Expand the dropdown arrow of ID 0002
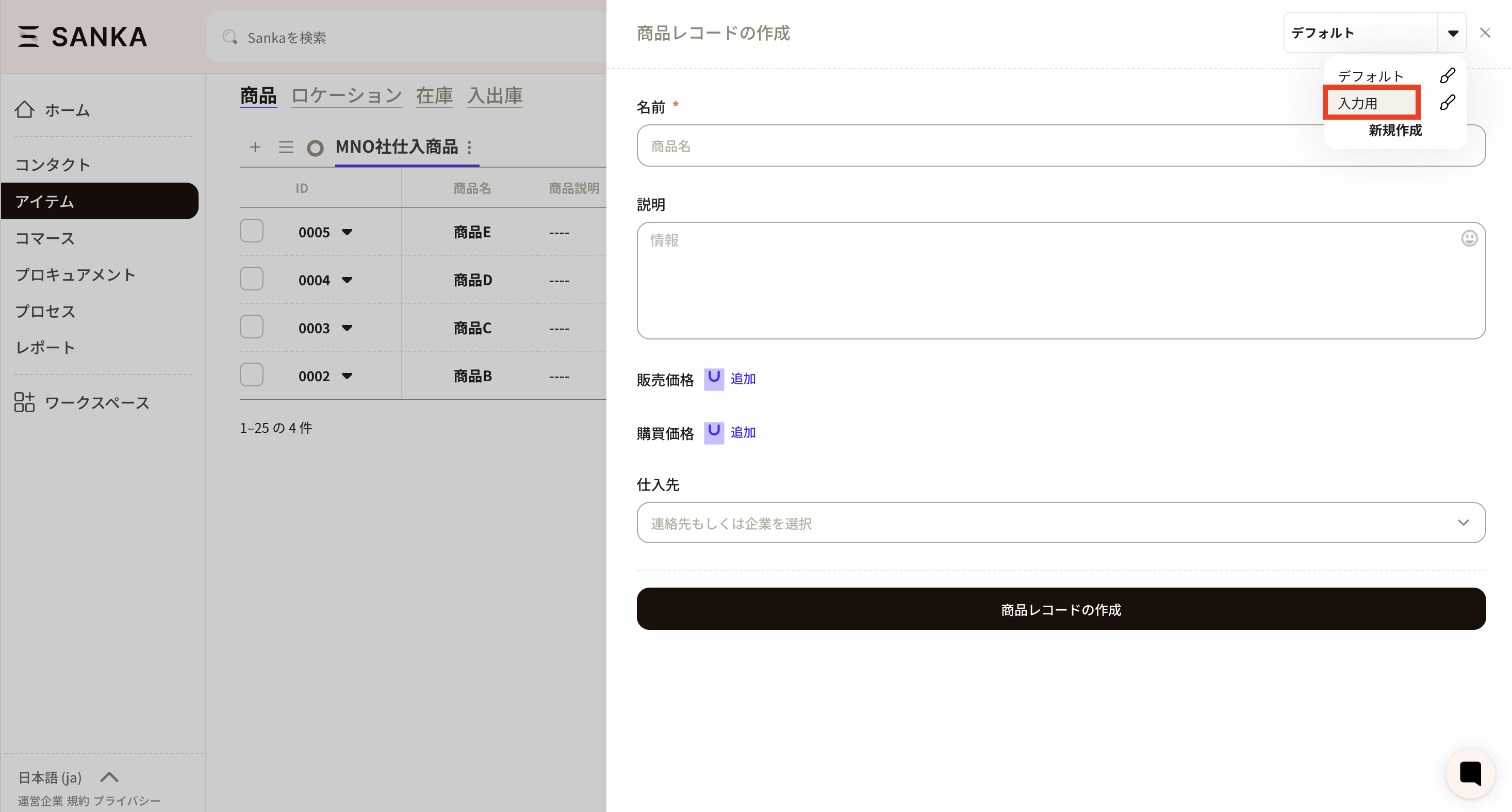 click(347, 377)
